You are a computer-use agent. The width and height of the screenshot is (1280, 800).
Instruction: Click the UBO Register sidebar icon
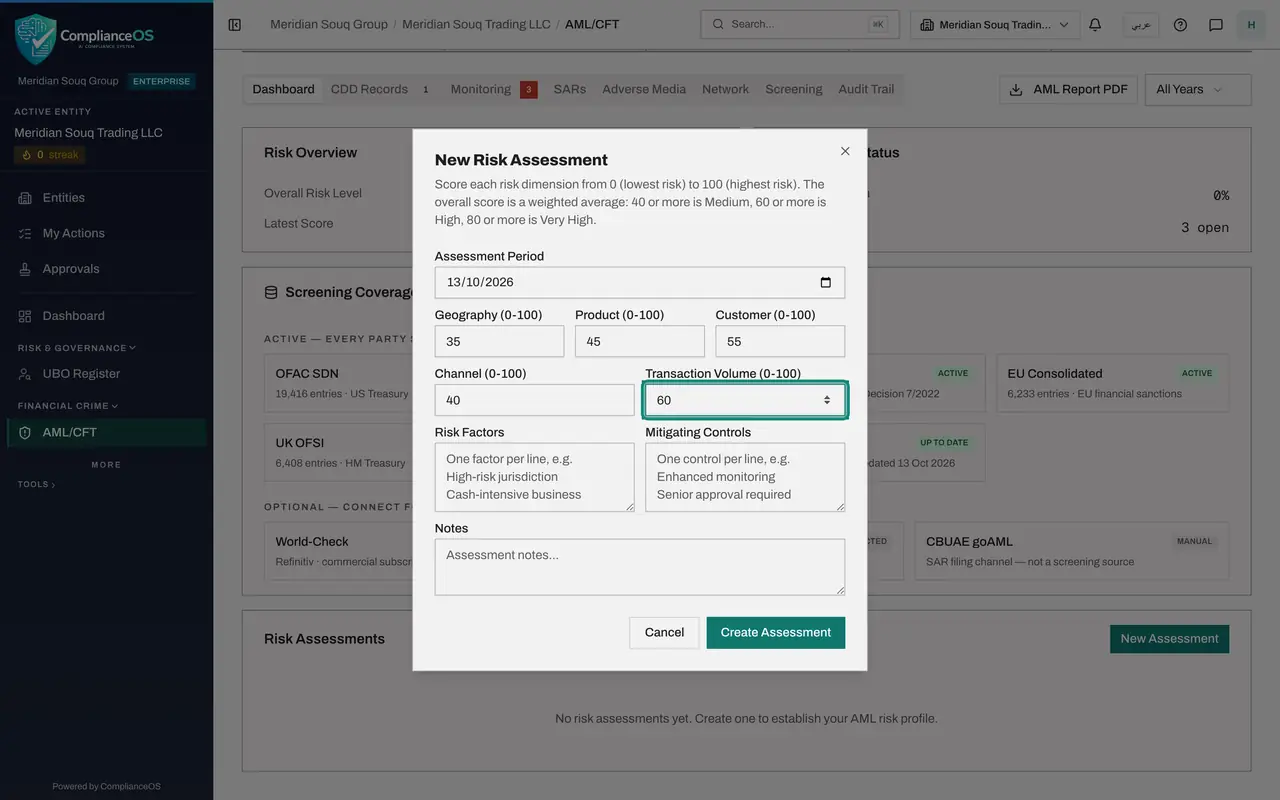[25, 374]
